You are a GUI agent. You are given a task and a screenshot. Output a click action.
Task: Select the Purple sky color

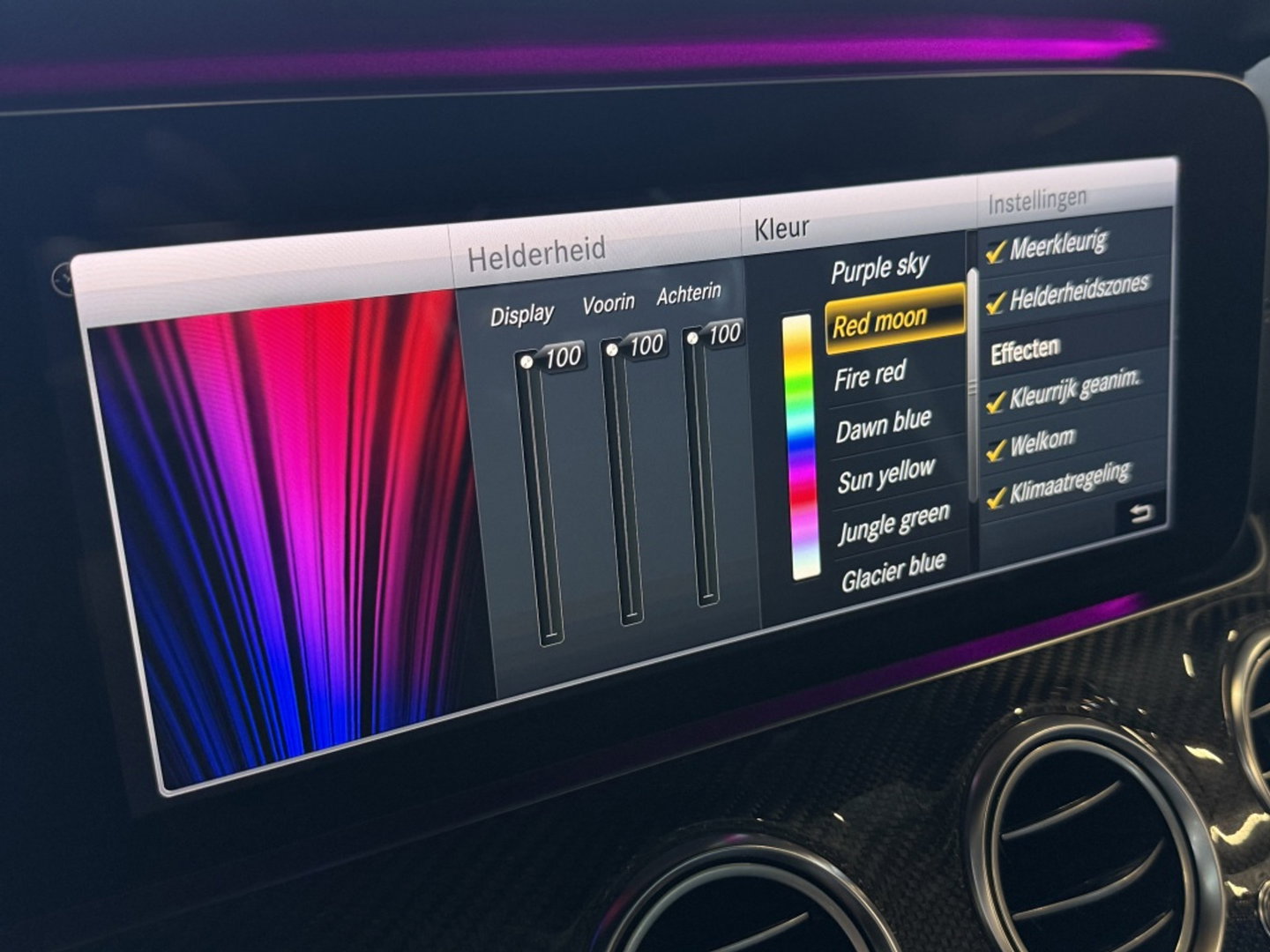[x=880, y=268]
